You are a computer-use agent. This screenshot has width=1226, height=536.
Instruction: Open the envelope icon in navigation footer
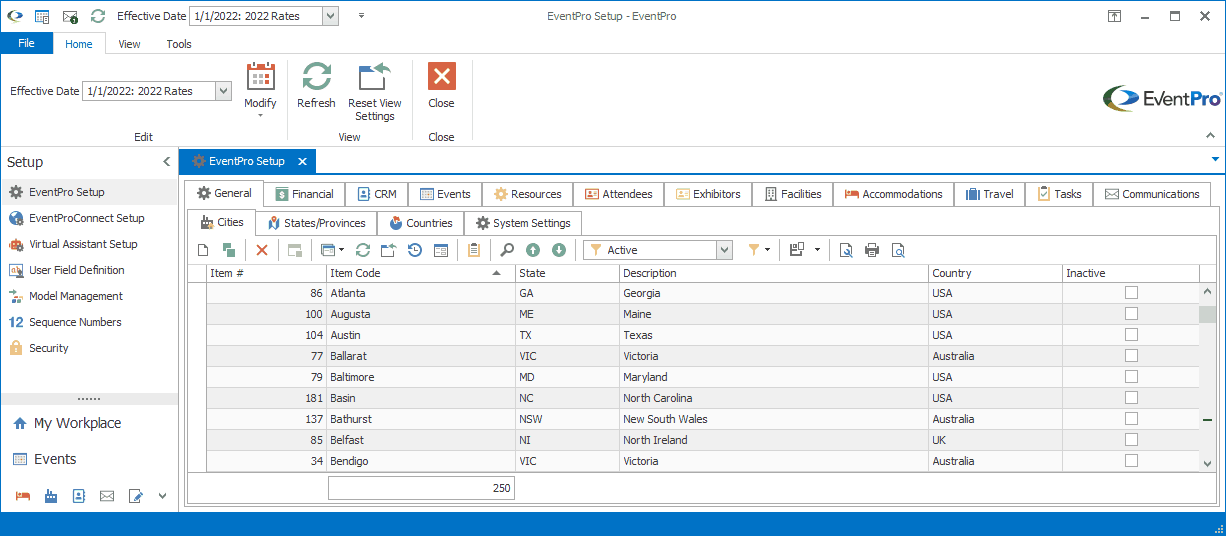(107, 496)
